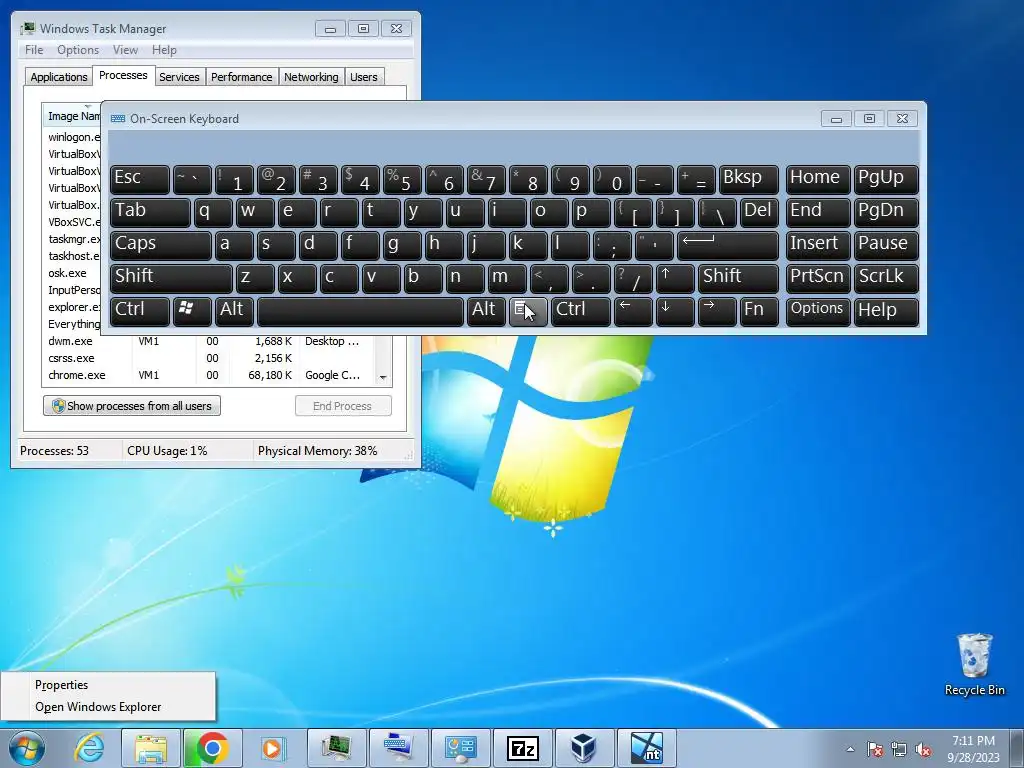This screenshot has height=768, width=1024.
Task: Click the context menu key on keyboard
Action: (528, 311)
